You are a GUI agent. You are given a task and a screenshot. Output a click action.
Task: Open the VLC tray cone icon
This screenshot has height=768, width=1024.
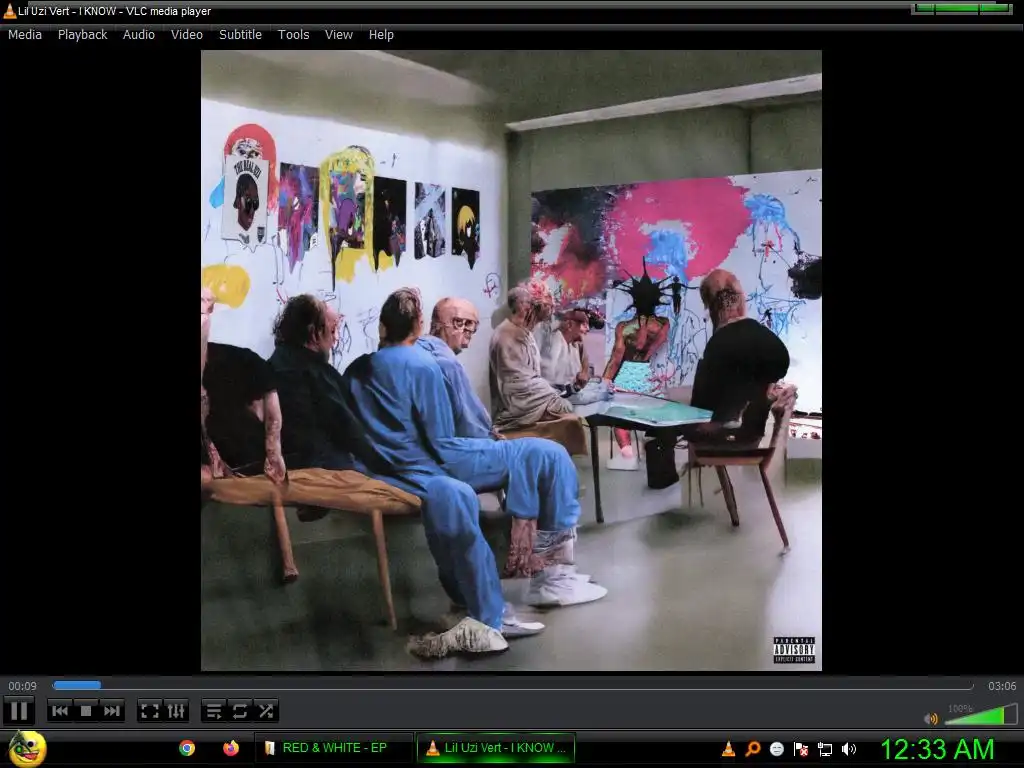coord(728,749)
